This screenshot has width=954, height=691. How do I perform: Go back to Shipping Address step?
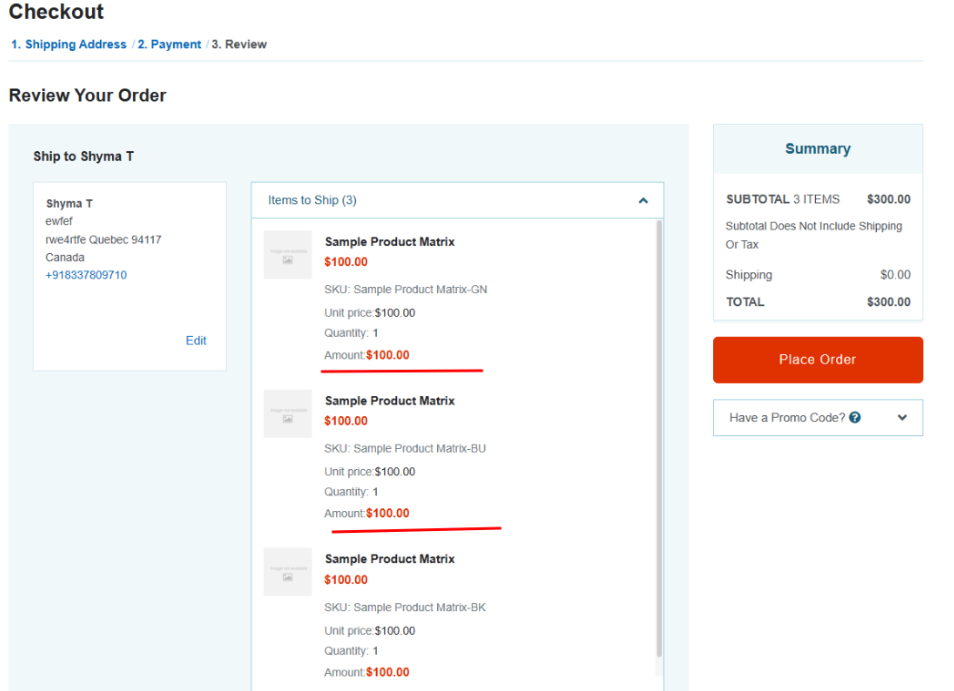point(69,45)
